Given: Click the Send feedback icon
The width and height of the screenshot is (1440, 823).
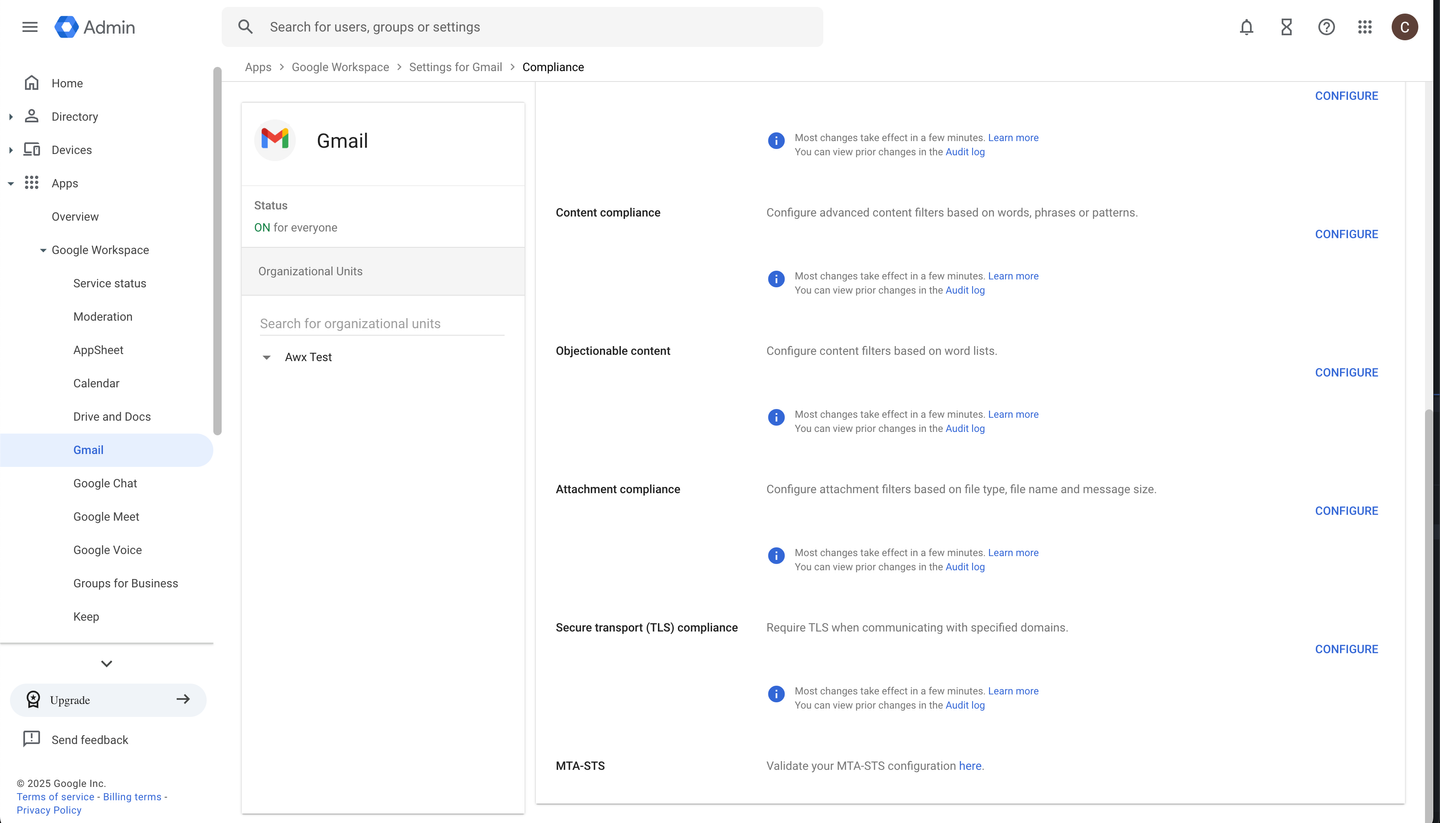Looking at the screenshot, I should pos(32,739).
